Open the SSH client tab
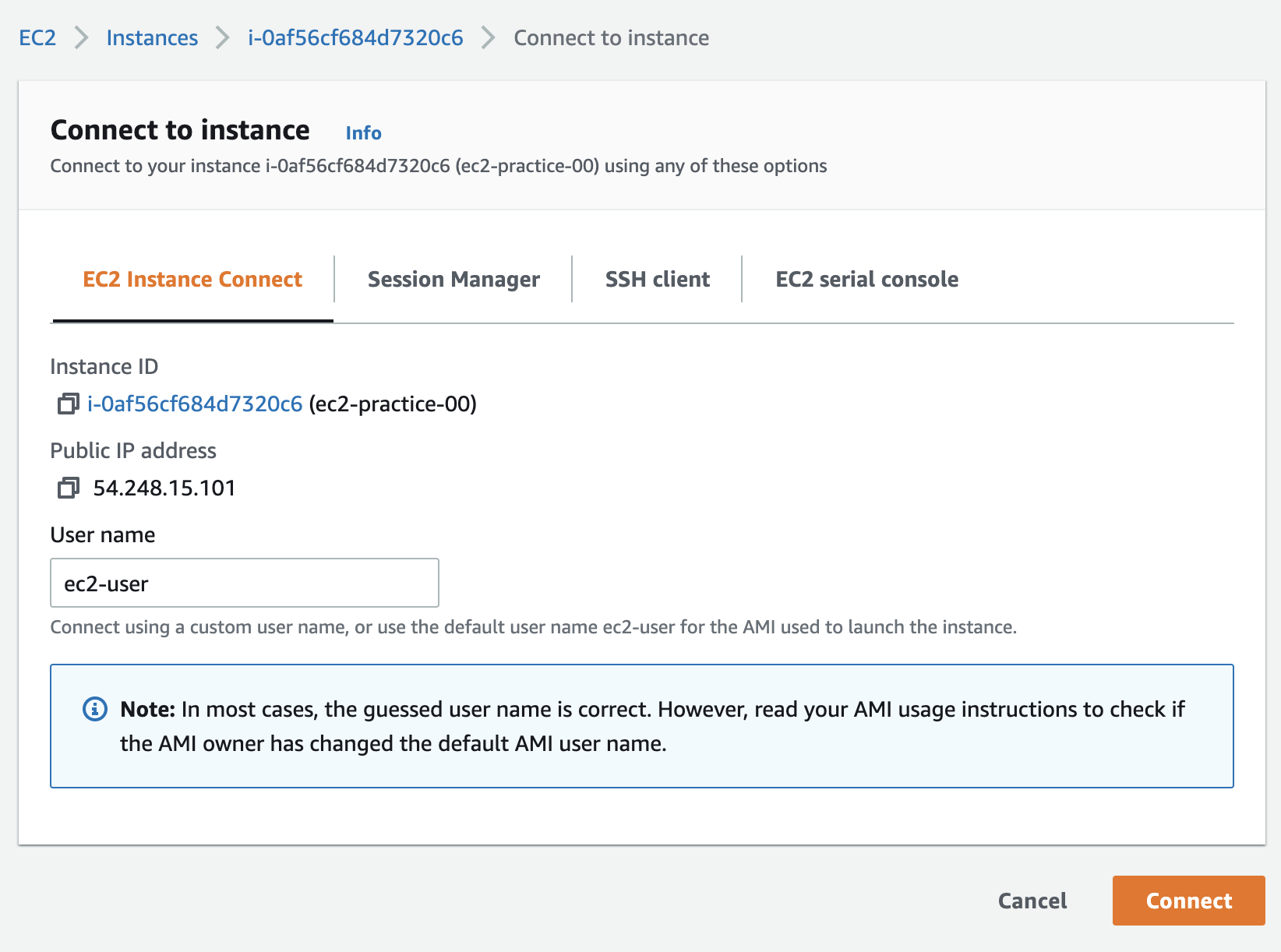1281x952 pixels. (x=657, y=279)
